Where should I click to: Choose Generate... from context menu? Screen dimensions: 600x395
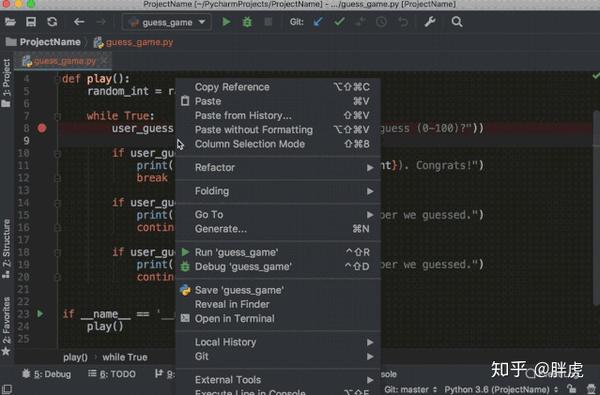(x=278, y=229)
